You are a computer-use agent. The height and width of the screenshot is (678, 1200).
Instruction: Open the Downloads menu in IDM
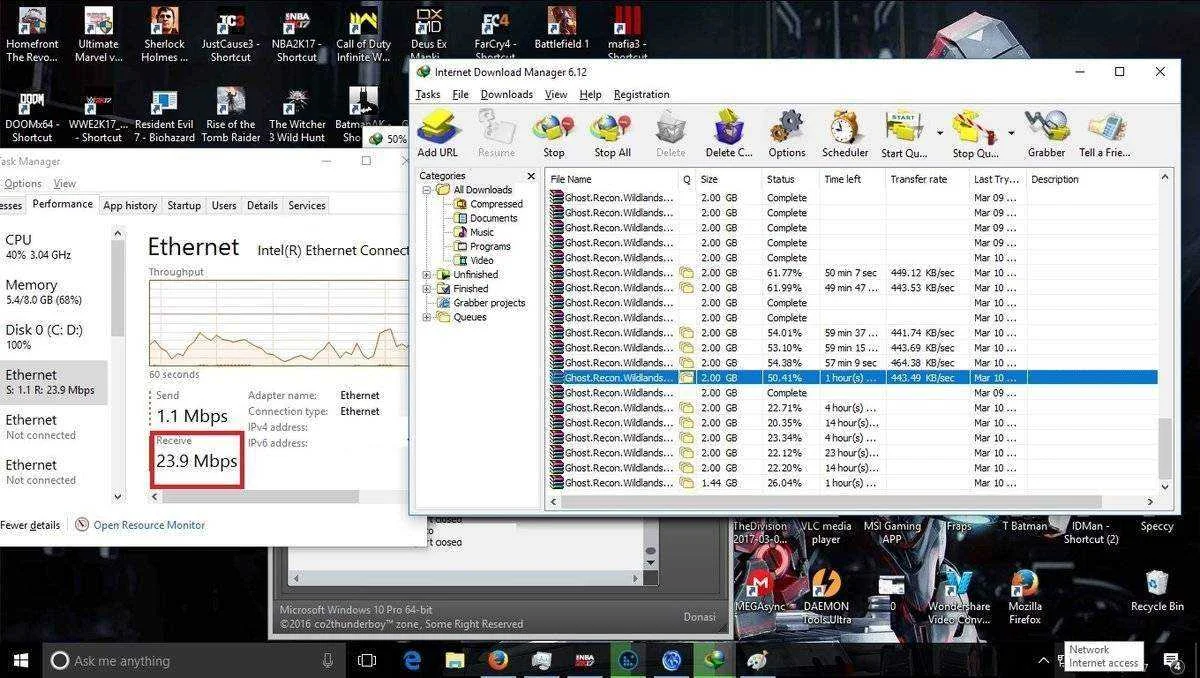coord(507,94)
